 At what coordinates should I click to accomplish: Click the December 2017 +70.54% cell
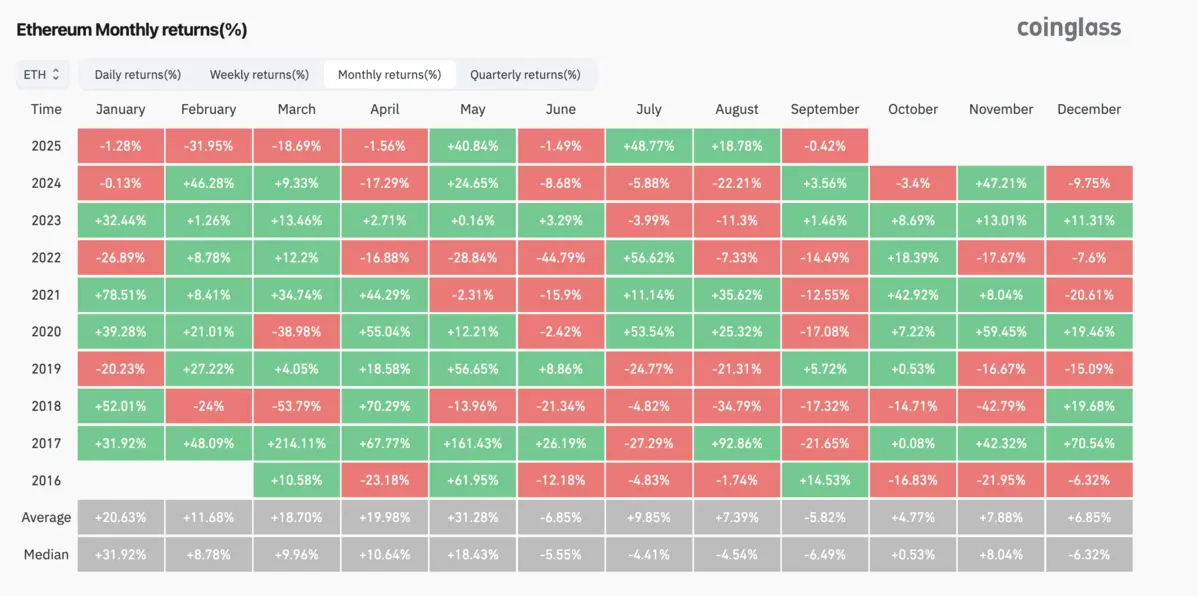pos(1089,443)
